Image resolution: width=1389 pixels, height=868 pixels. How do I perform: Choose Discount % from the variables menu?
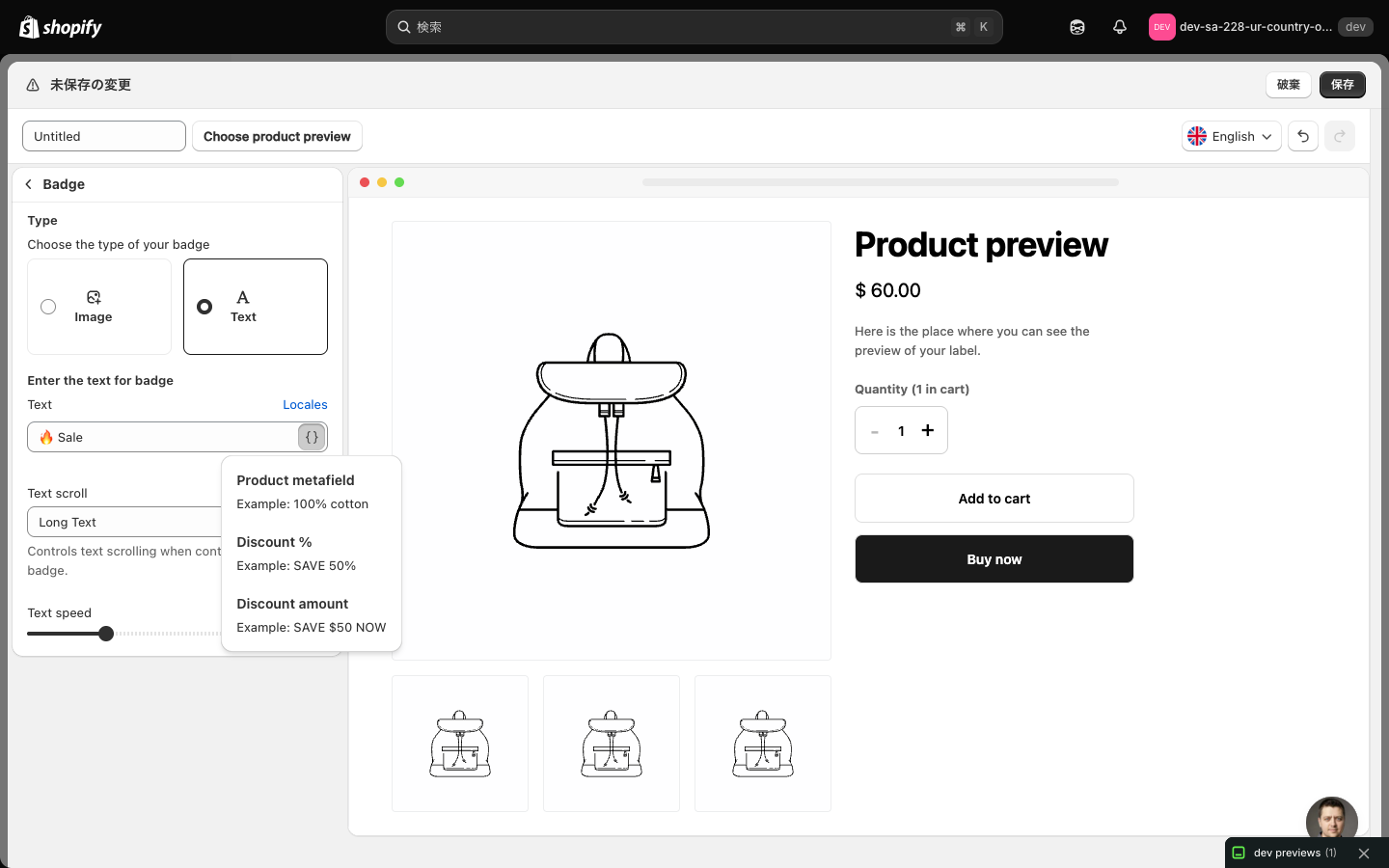coord(312,553)
